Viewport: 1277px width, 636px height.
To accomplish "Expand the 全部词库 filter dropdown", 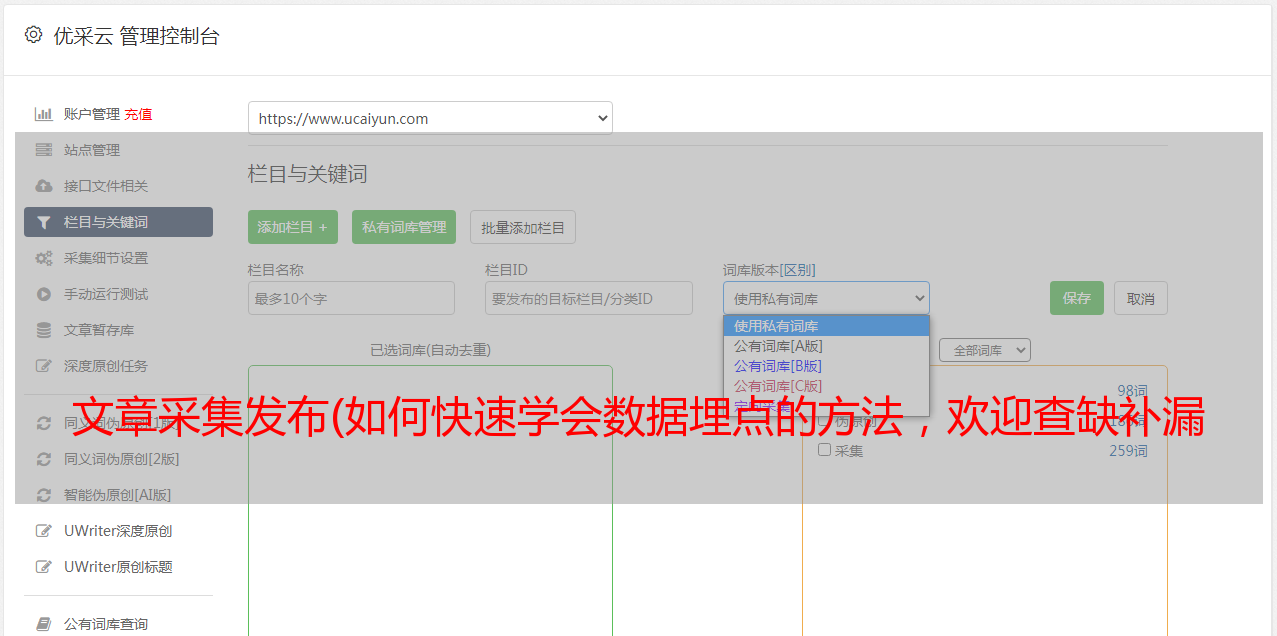I will pos(984,350).
